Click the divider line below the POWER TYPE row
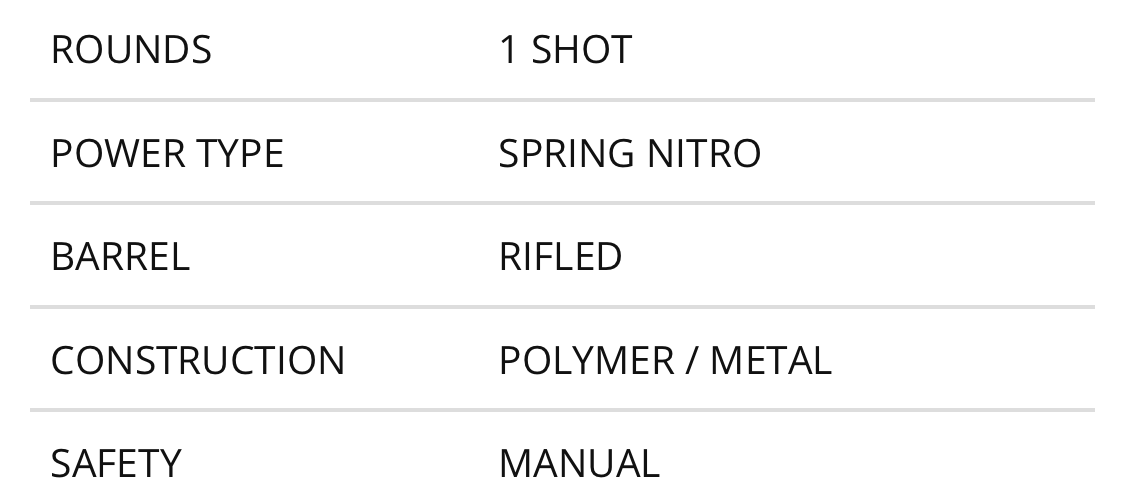This screenshot has height=500, width=1125. click(x=562, y=203)
